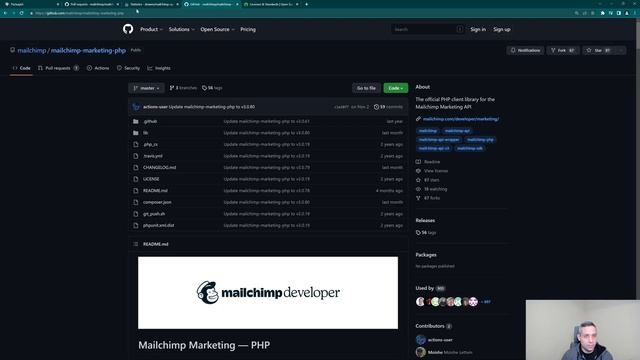
Task: Click the Sign up link
Action: pos(502,29)
